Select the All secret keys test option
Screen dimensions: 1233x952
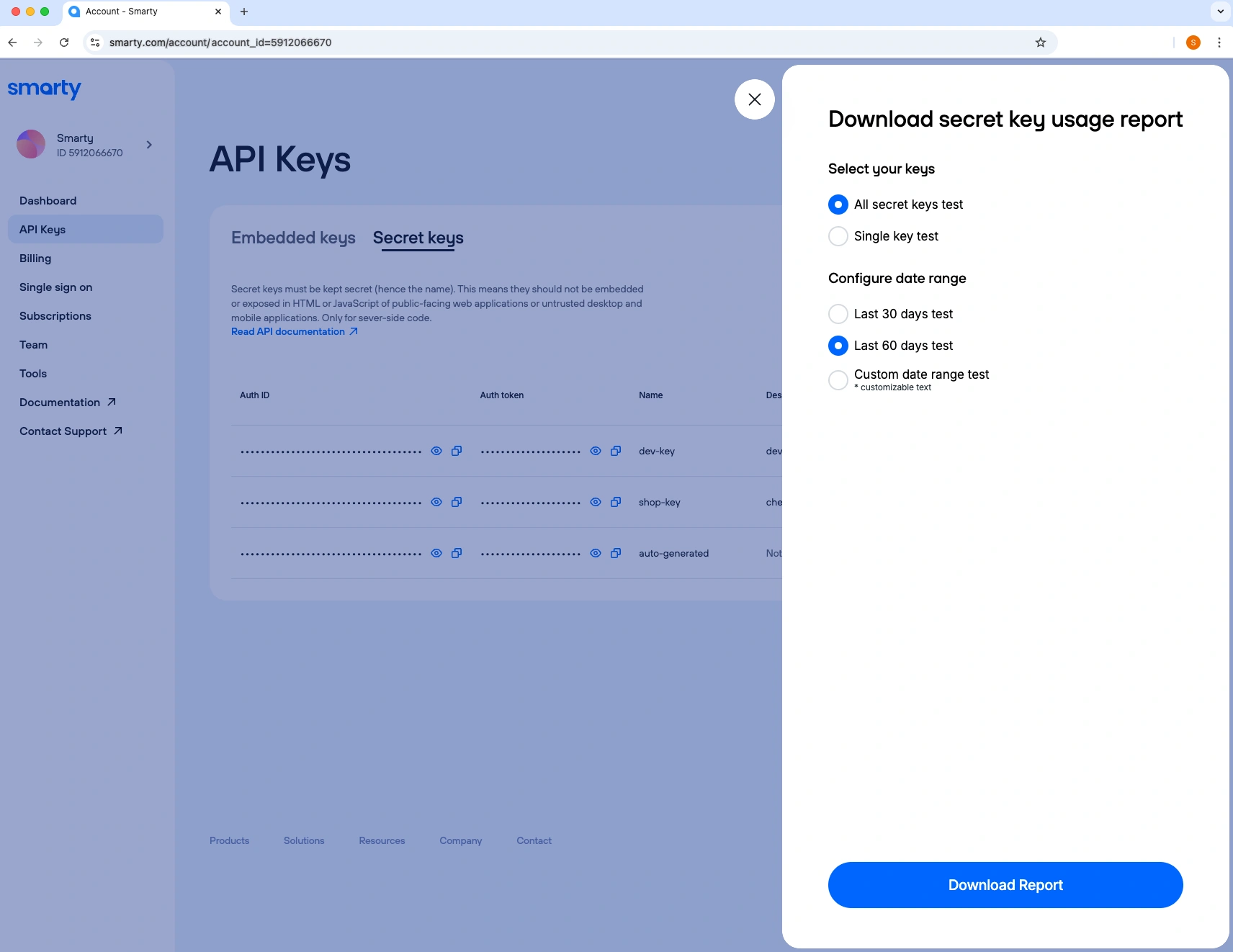pos(838,205)
